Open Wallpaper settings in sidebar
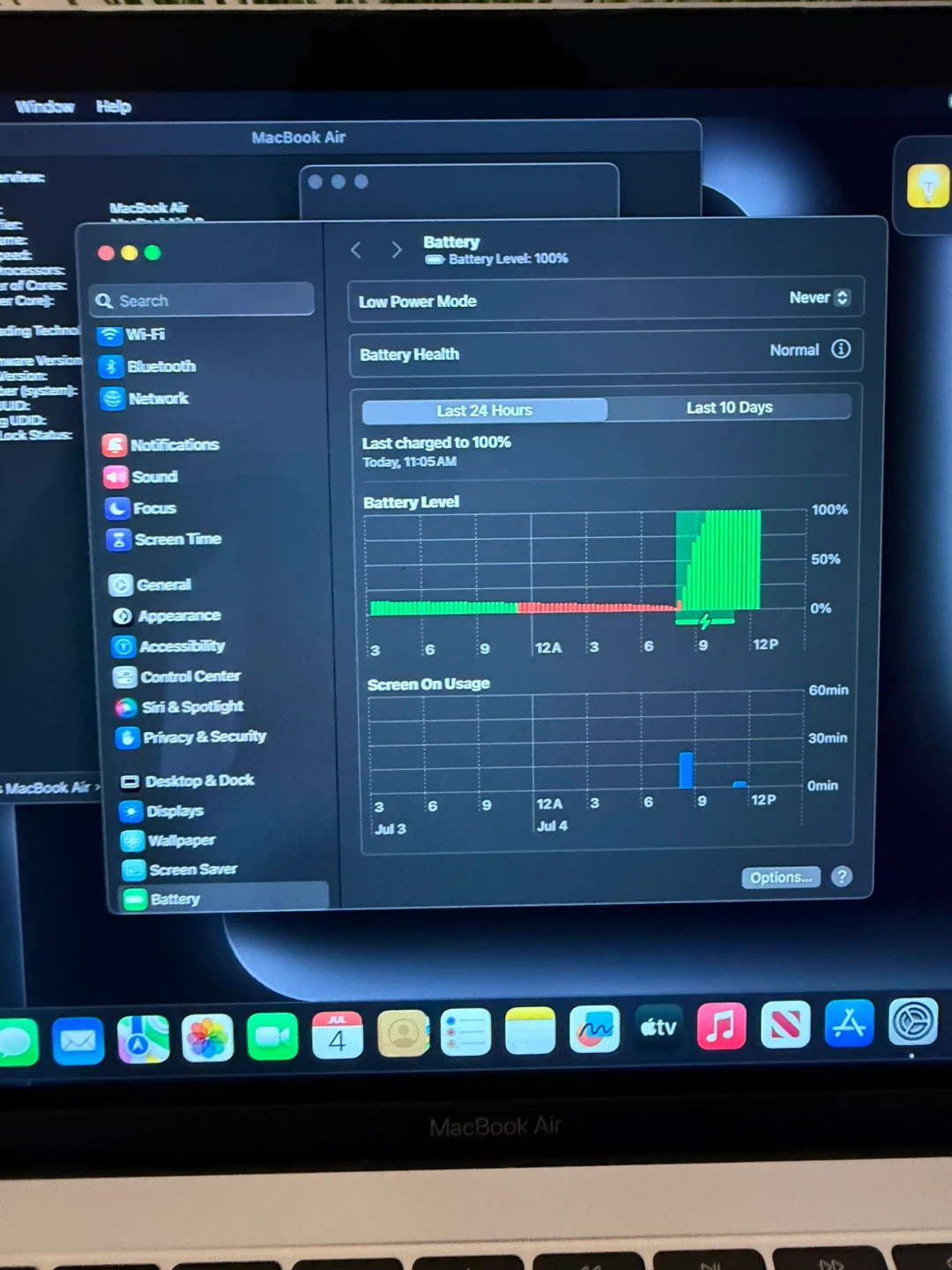Viewport: 952px width, 1270px height. tap(169, 840)
